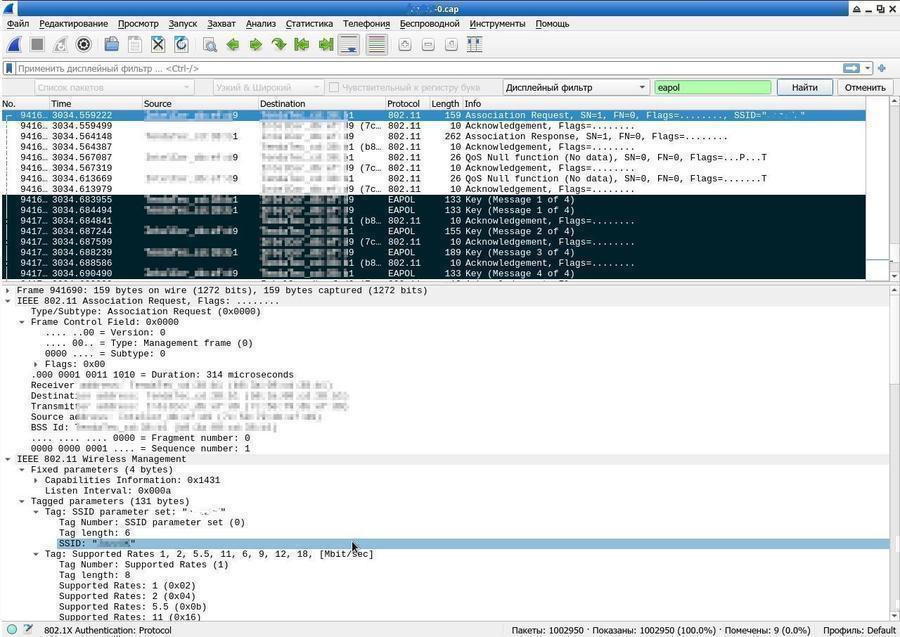Sort packets by the Time column header

tap(95, 104)
